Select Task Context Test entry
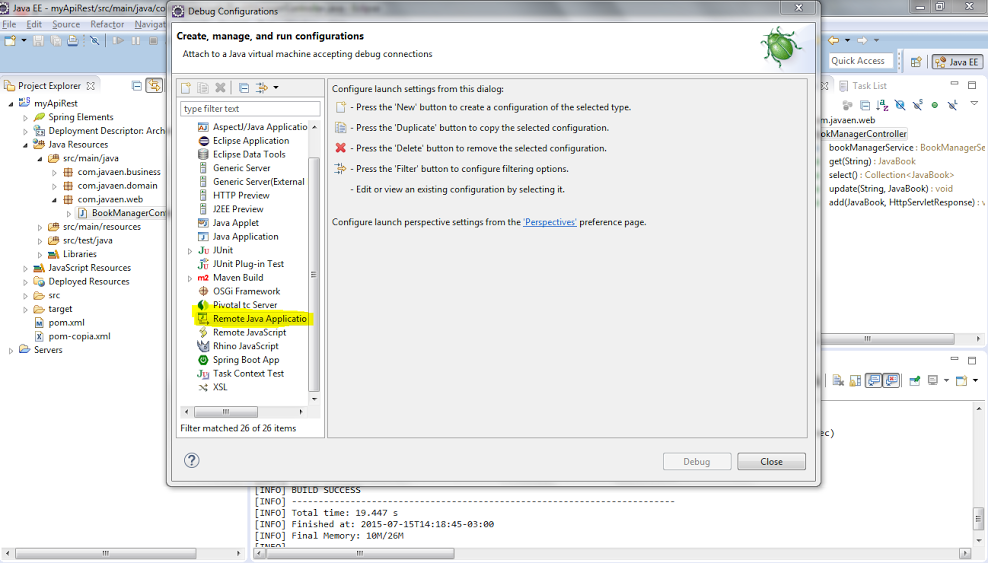 tap(241, 373)
